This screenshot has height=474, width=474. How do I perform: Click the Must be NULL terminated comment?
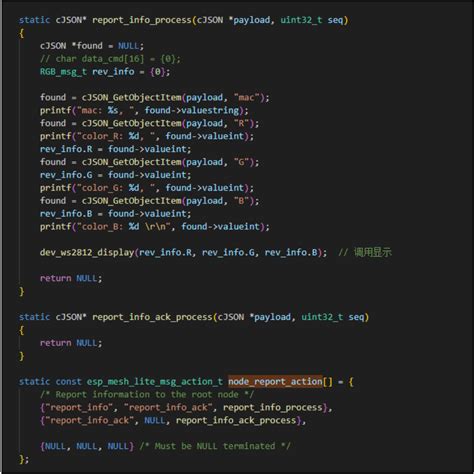click(215, 446)
